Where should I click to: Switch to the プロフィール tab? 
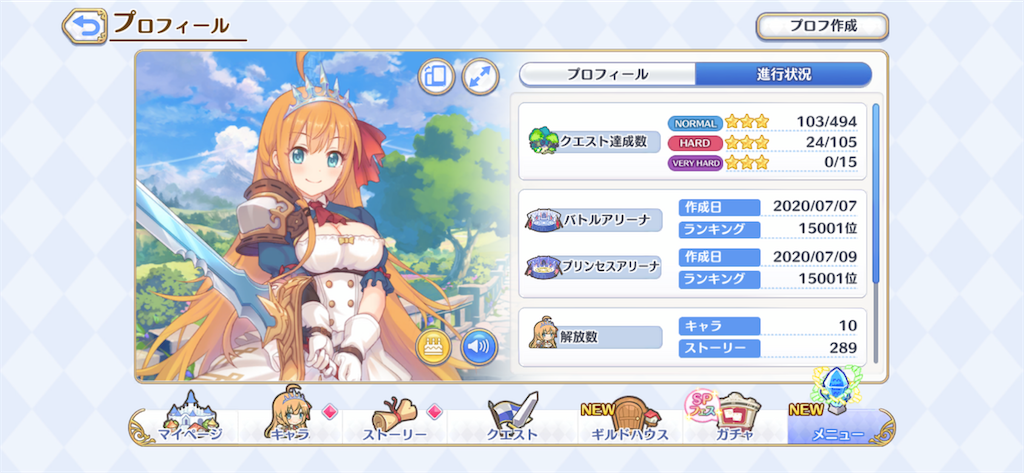607,74
